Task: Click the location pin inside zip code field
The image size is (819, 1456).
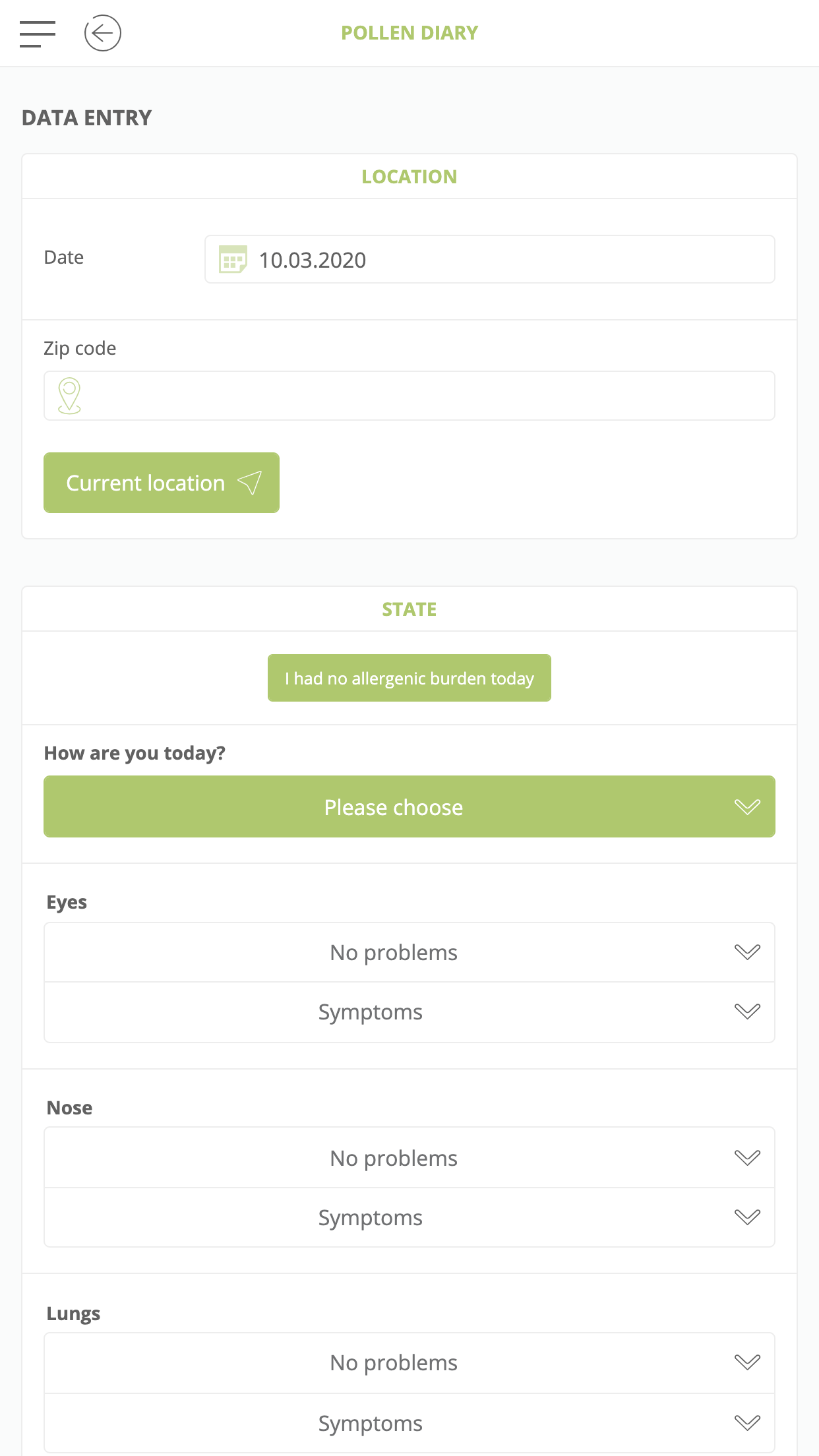Action: [x=69, y=395]
